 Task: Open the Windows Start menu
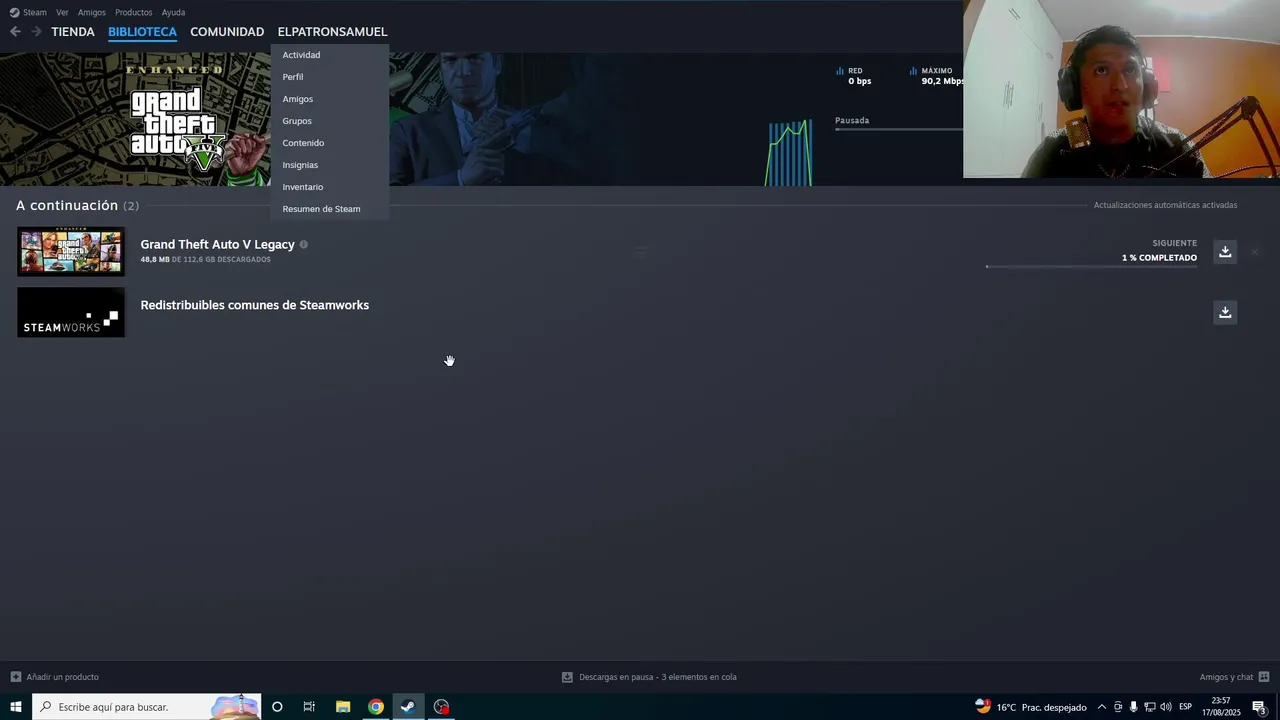coord(16,707)
